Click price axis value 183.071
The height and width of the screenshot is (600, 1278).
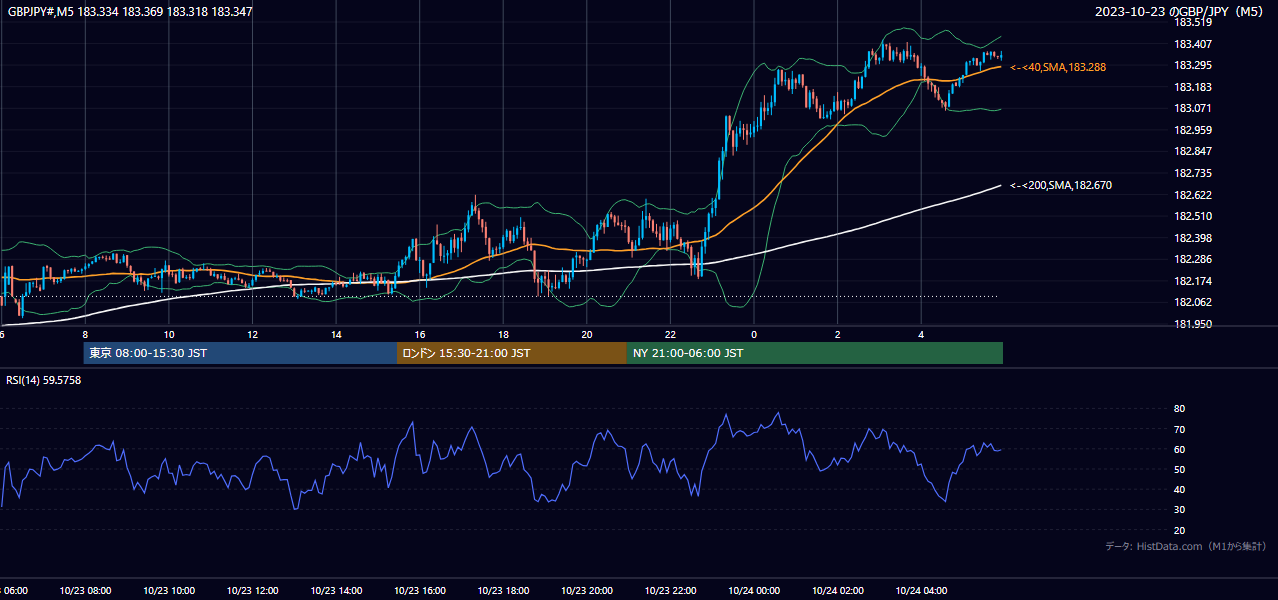pos(1192,108)
